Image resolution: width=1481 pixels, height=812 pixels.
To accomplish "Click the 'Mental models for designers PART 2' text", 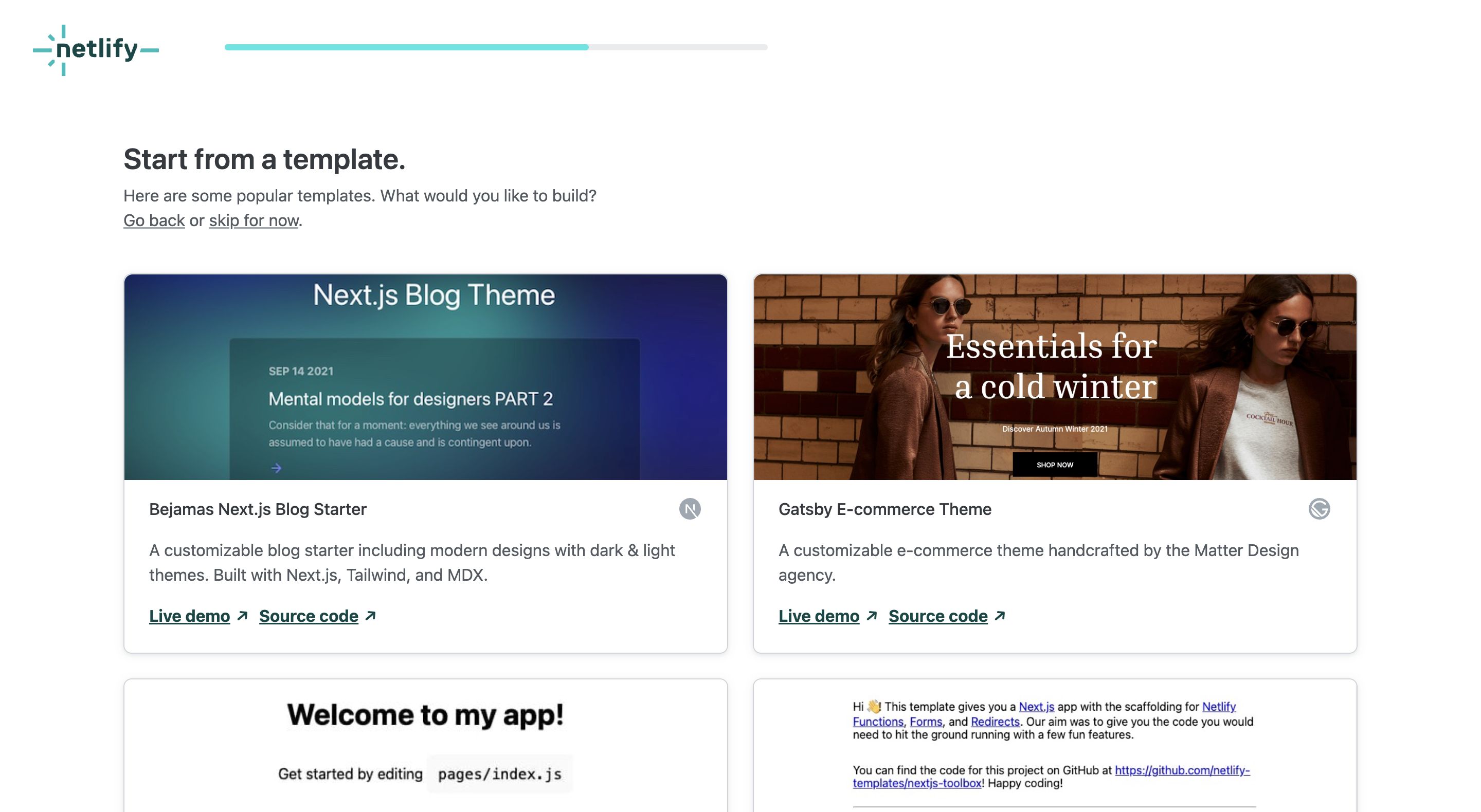I will tap(410, 399).
